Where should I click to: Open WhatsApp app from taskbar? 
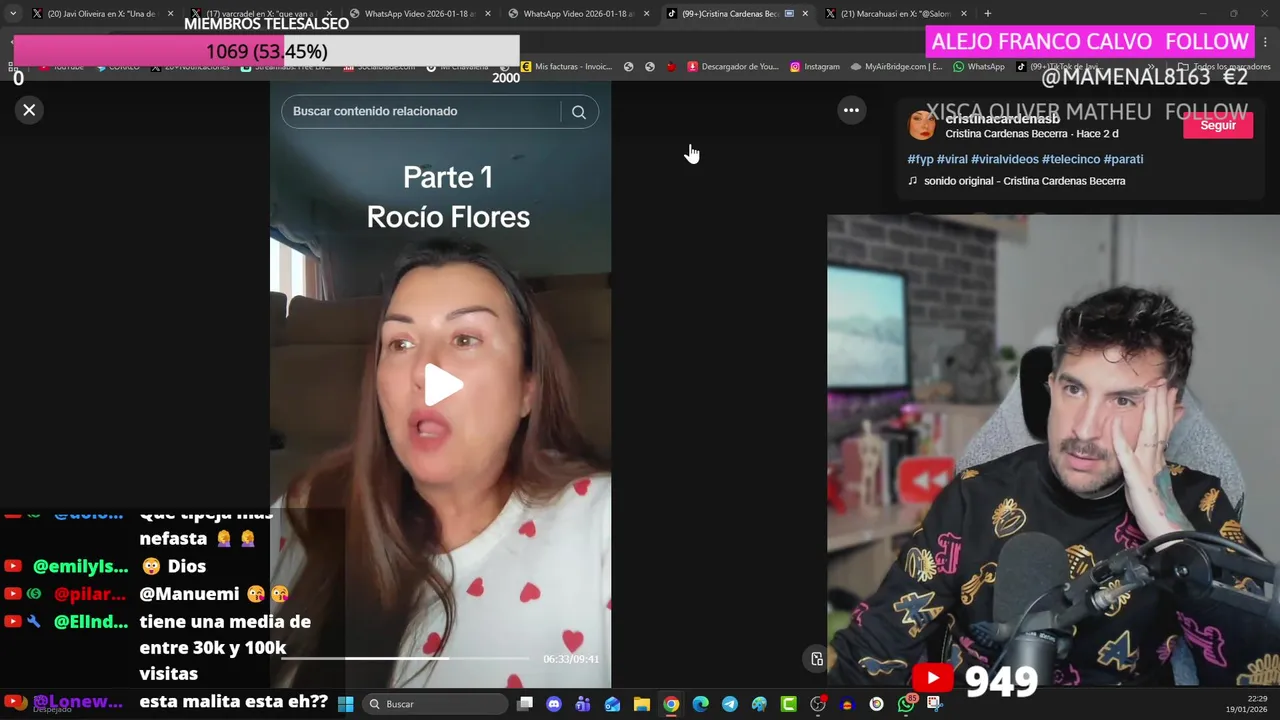pyautogui.click(x=906, y=704)
